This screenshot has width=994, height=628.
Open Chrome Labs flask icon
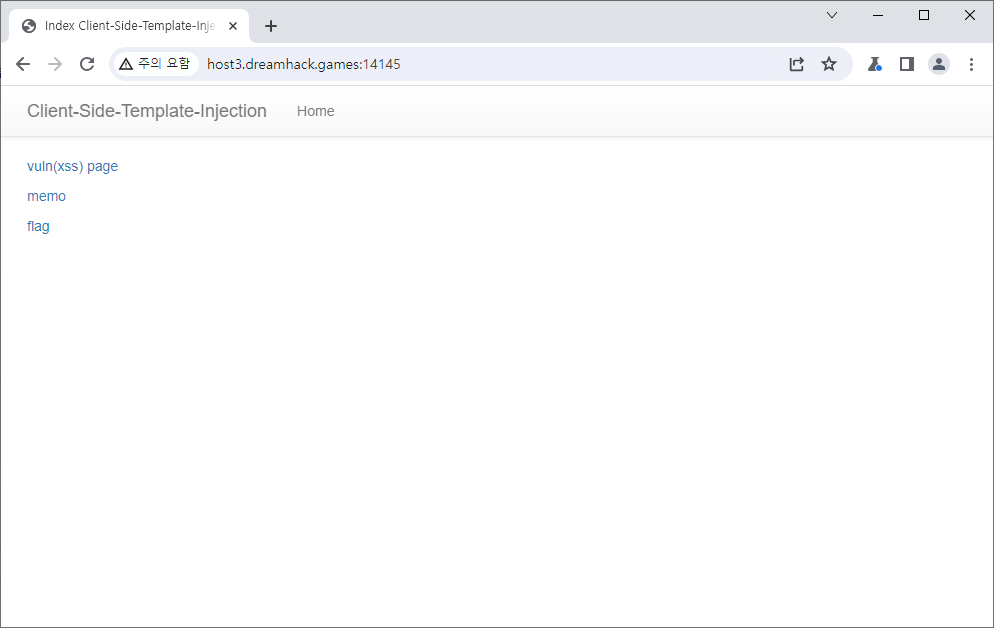[x=875, y=64]
